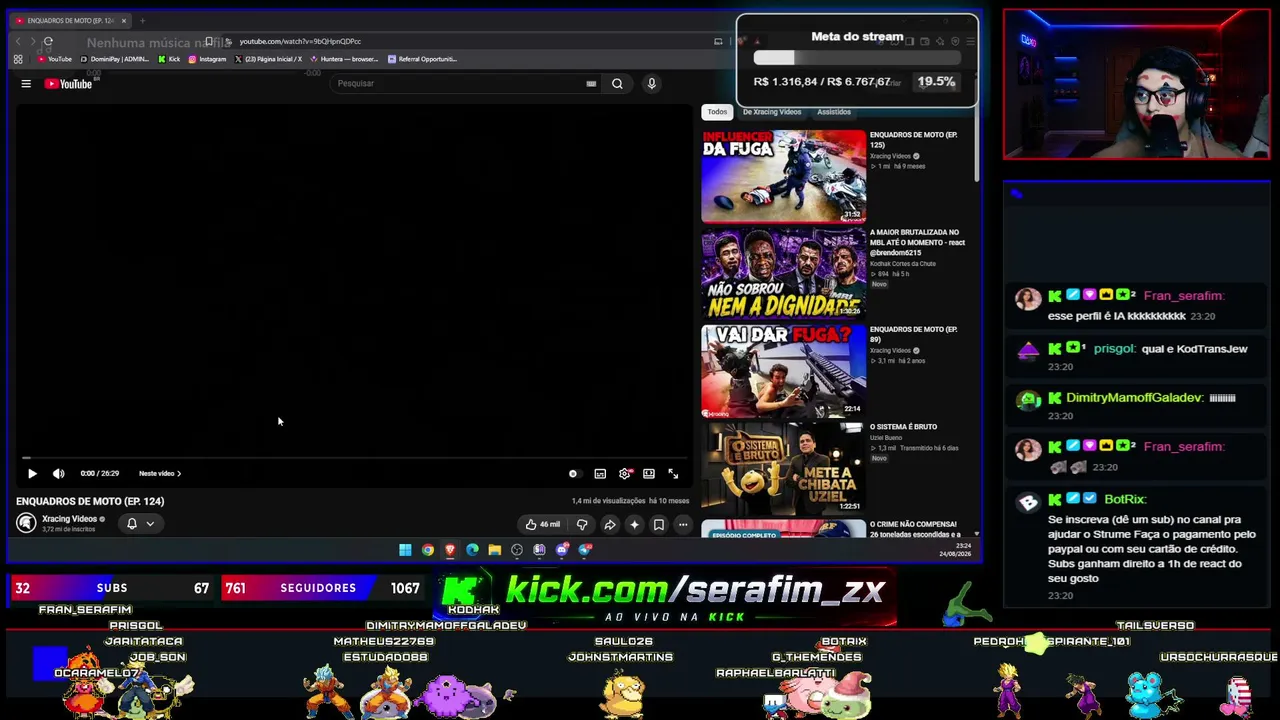This screenshot has height=720, width=1280.
Task: Click the search magnifier button
Action: click(x=617, y=84)
